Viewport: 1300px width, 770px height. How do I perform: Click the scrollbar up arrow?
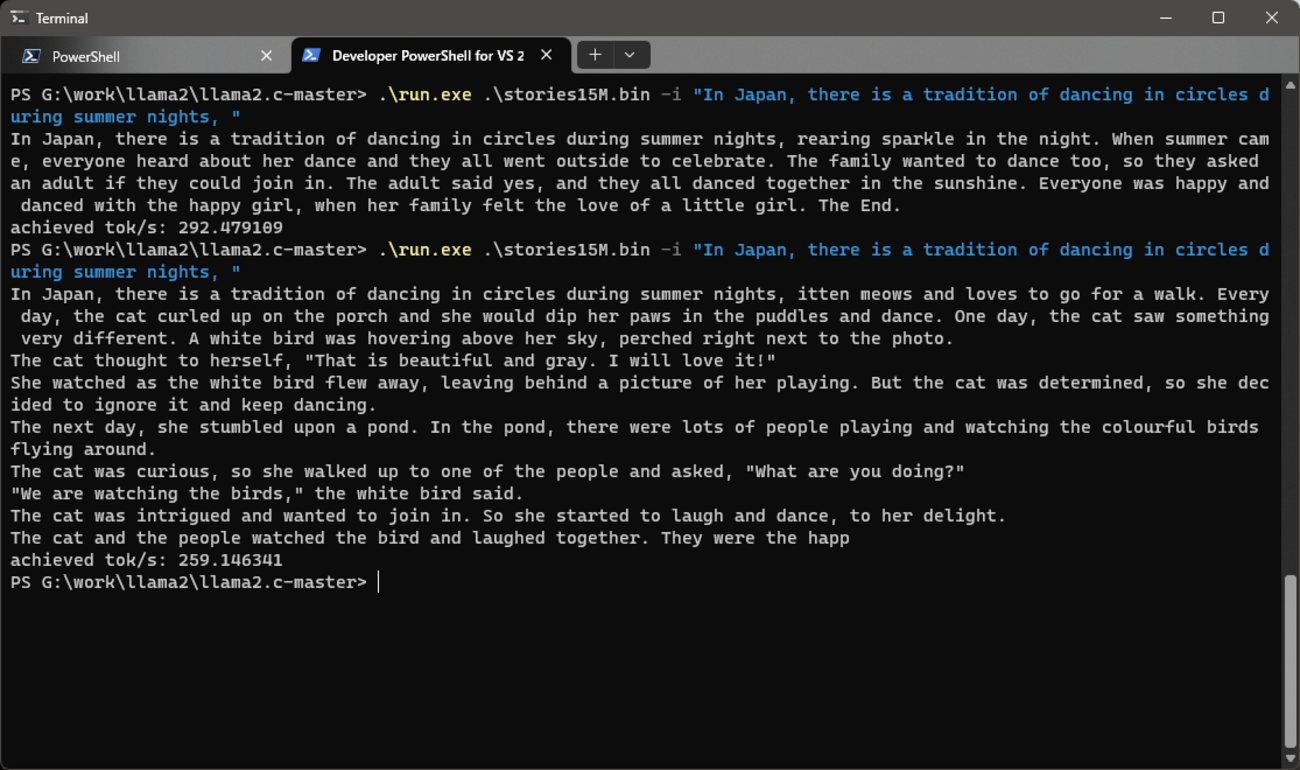1290,86
